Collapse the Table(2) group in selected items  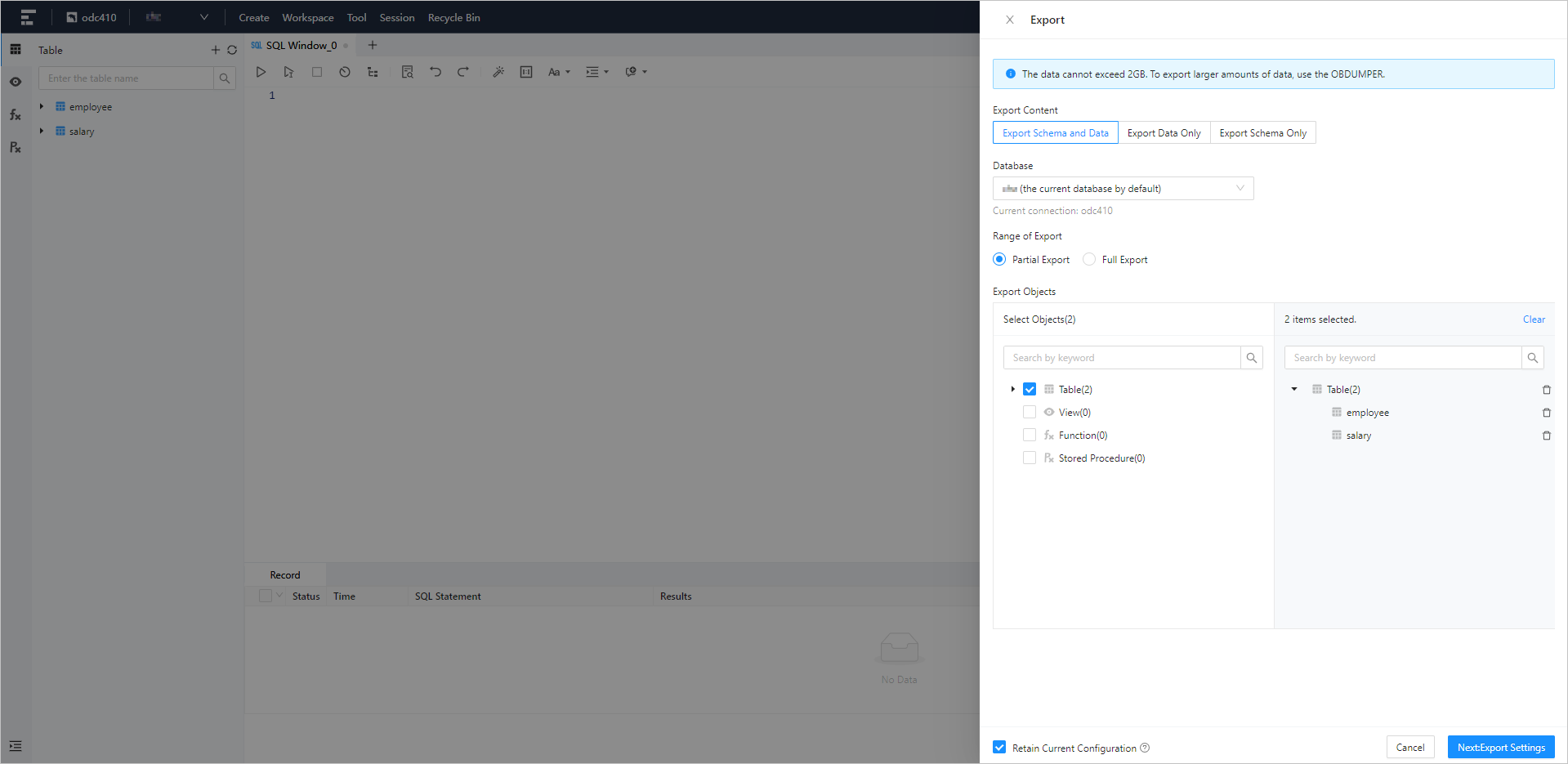point(1294,390)
